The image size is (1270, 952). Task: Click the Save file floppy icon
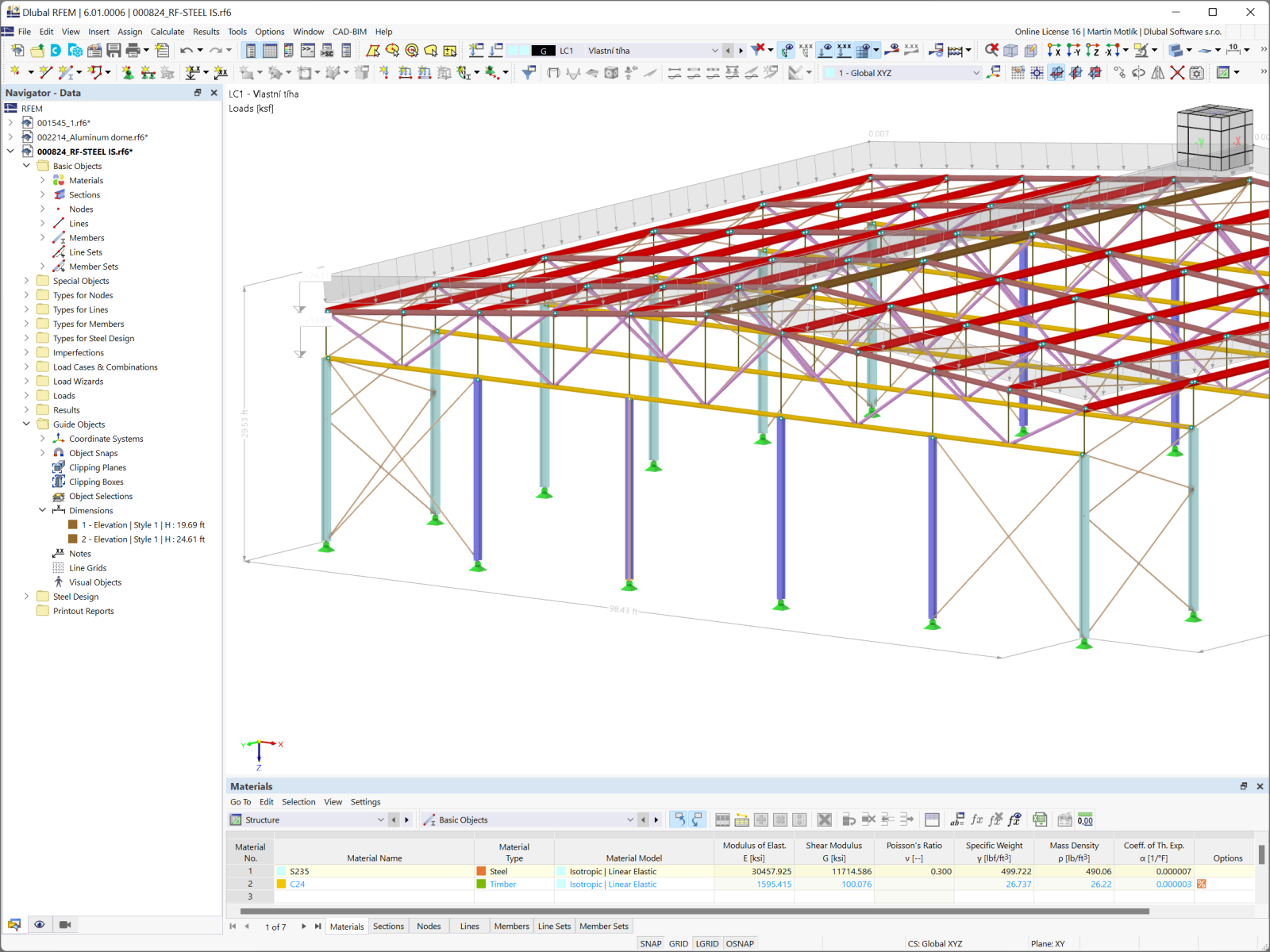[x=114, y=50]
